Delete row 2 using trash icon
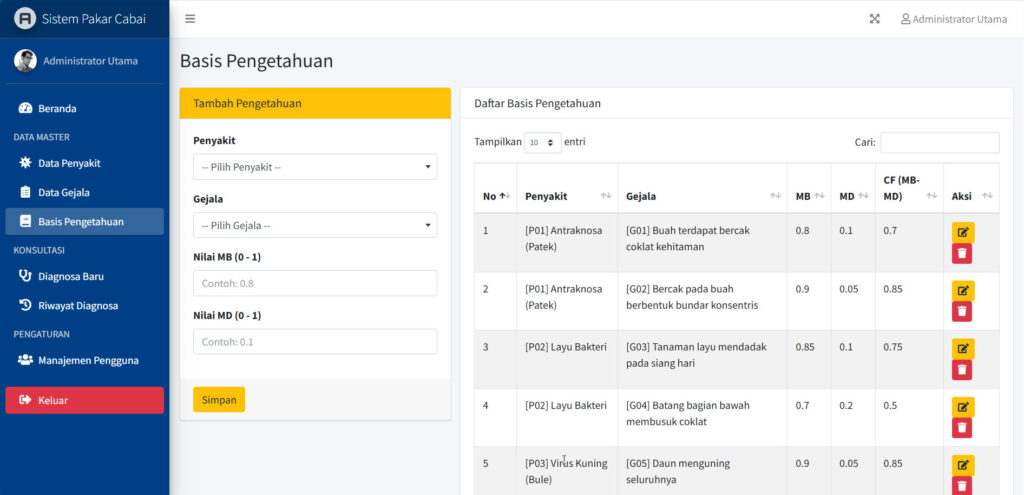The width and height of the screenshot is (1024, 495). point(962,312)
